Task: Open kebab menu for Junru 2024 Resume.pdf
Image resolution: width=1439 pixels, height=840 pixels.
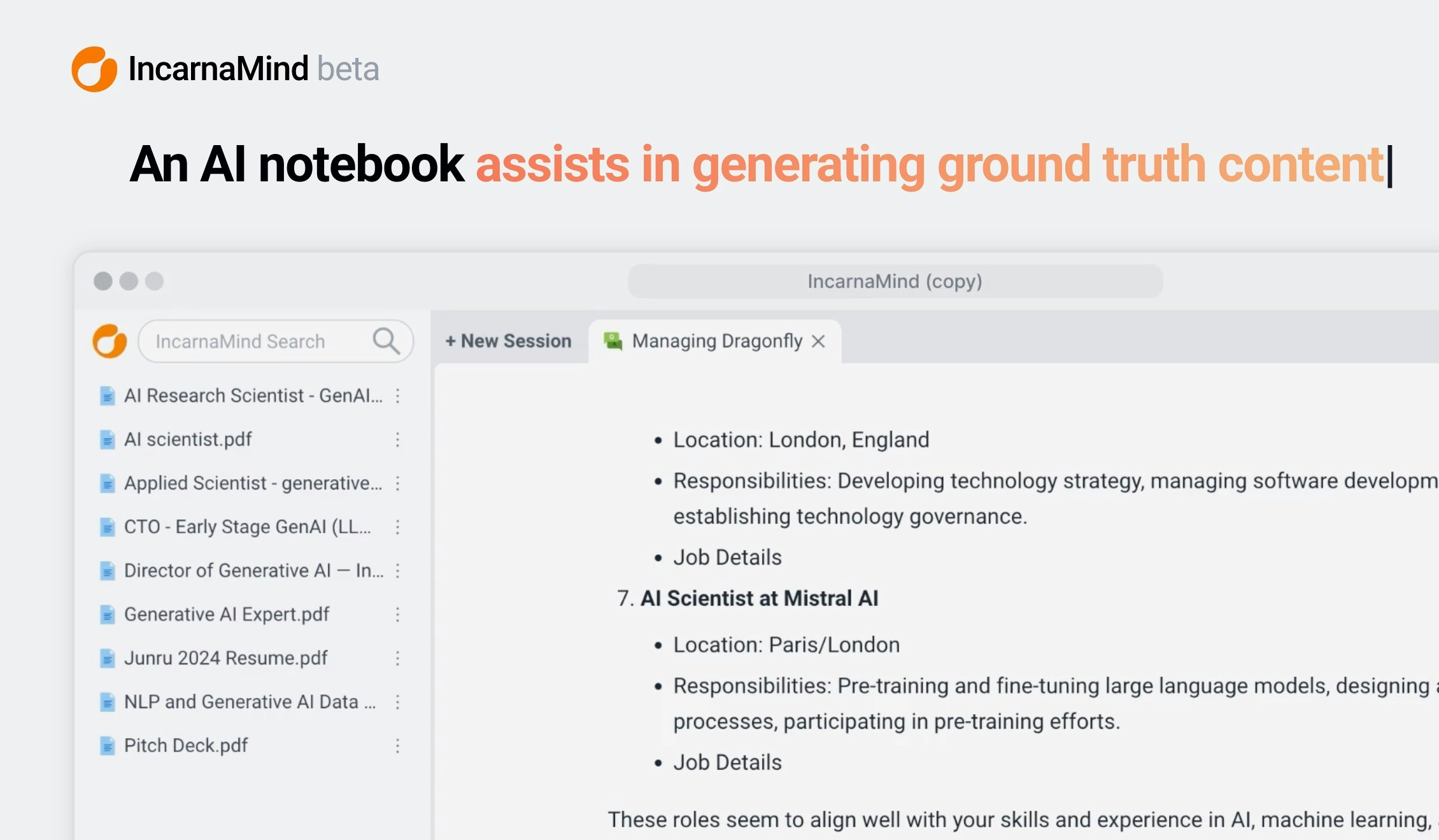Action: (x=397, y=658)
